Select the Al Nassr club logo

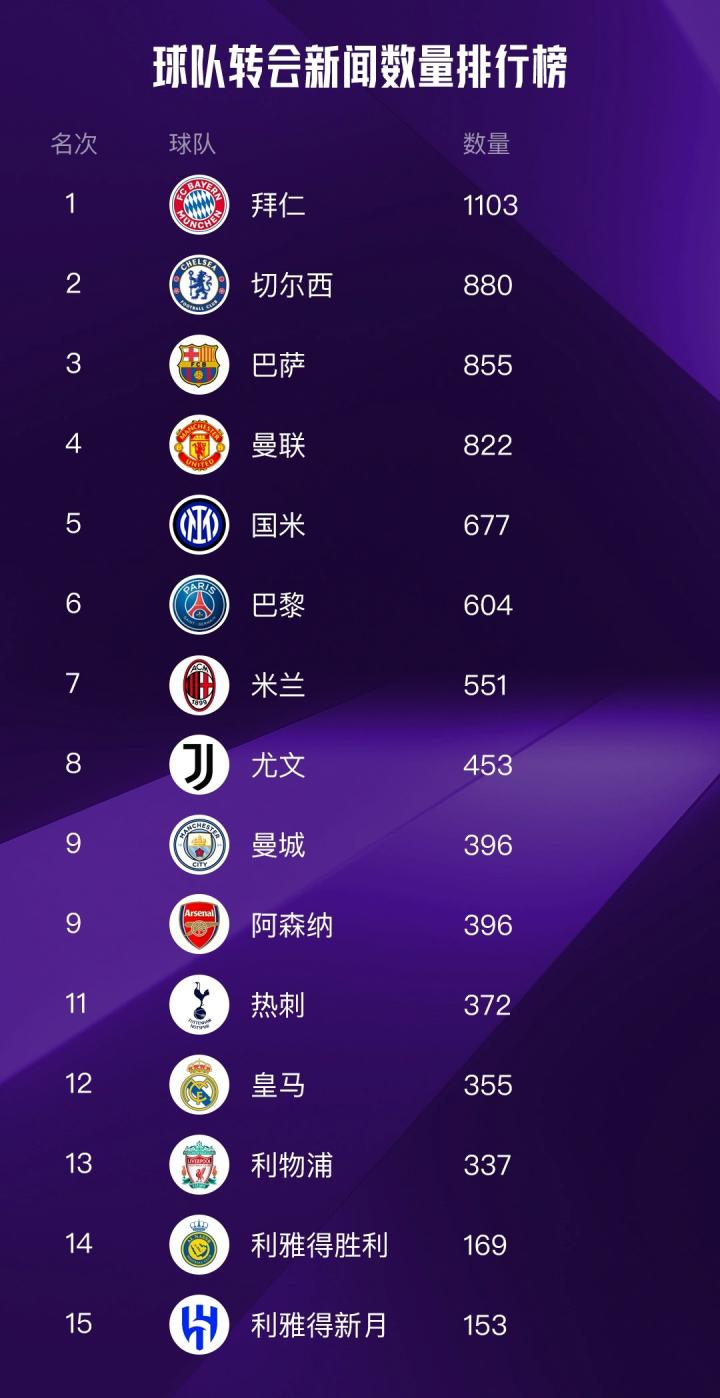tap(199, 1245)
